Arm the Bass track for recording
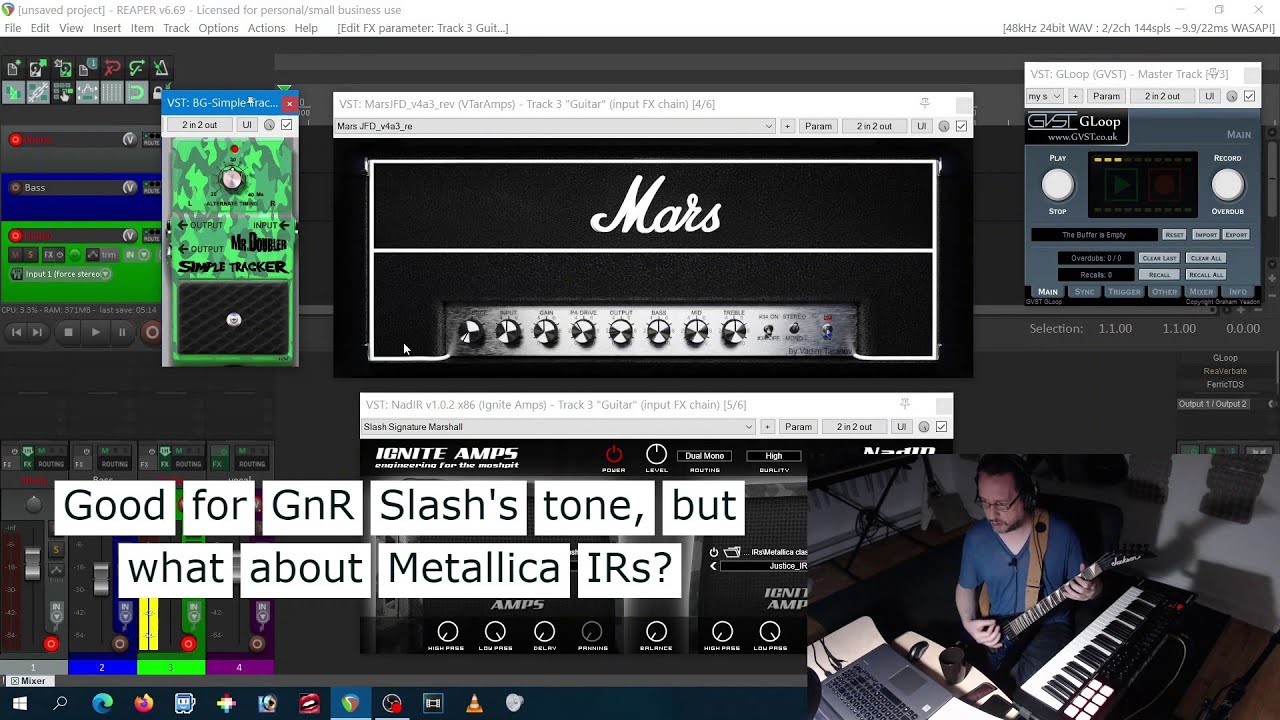The height and width of the screenshot is (720, 1280). point(15,187)
